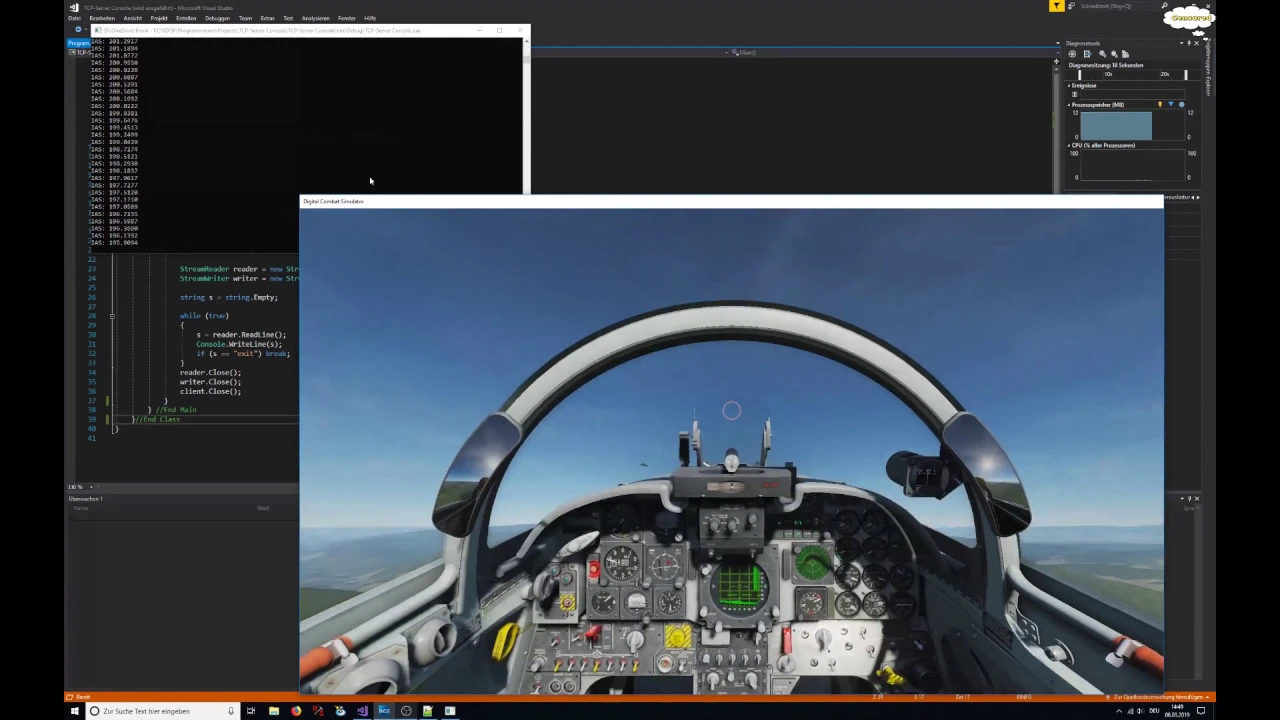The width and height of the screenshot is (1280, 720).
Task: Open the Projekt menu
Action: (x=159, y=18)
